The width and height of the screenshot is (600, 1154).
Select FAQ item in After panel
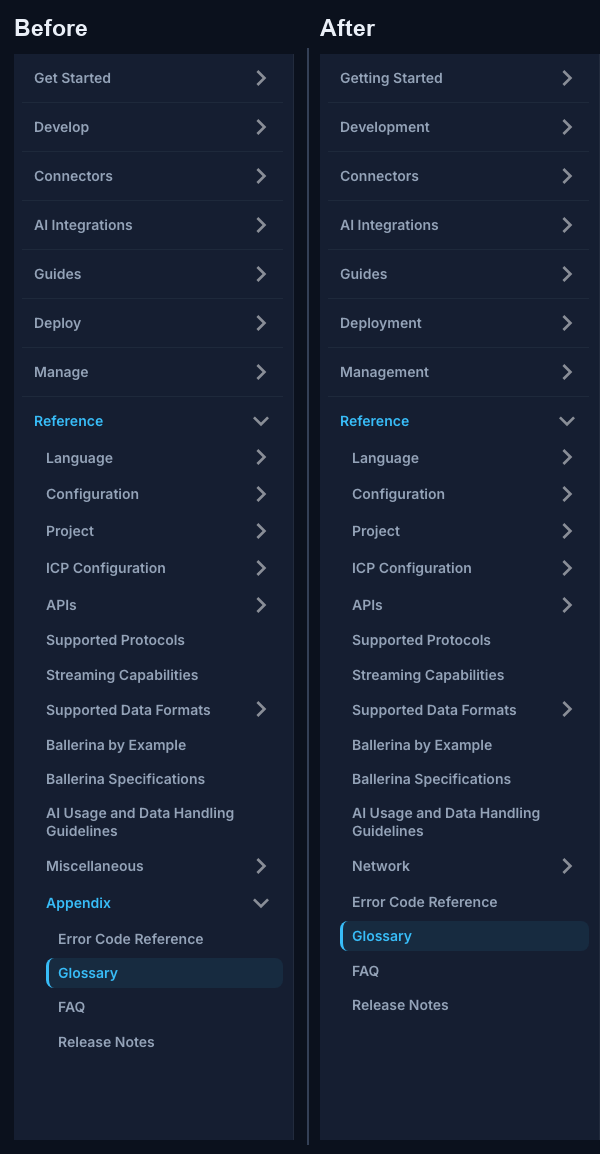(x=365, y=971)
